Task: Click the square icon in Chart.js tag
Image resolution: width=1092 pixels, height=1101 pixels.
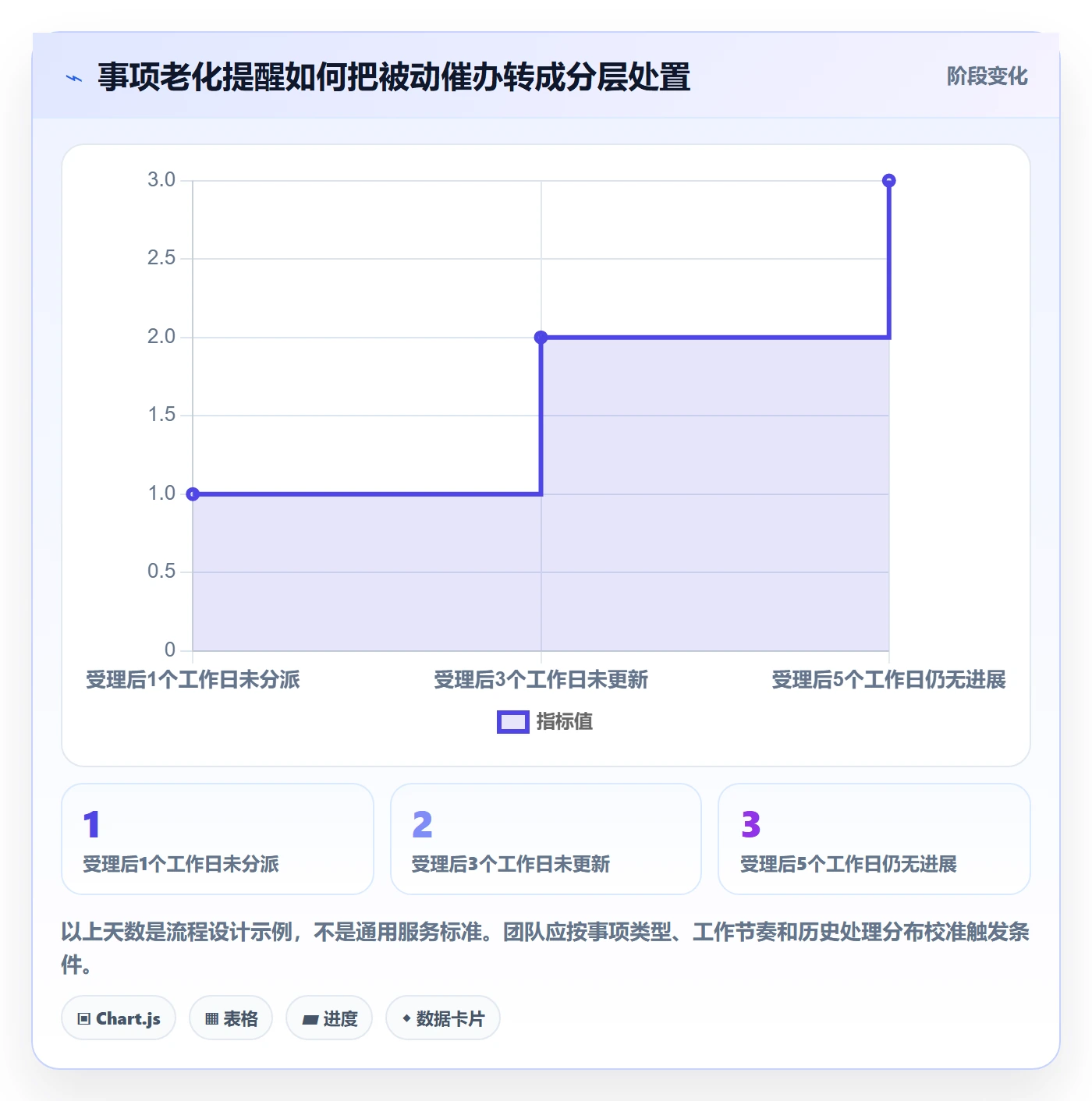Action: [x=84, y=1018]
